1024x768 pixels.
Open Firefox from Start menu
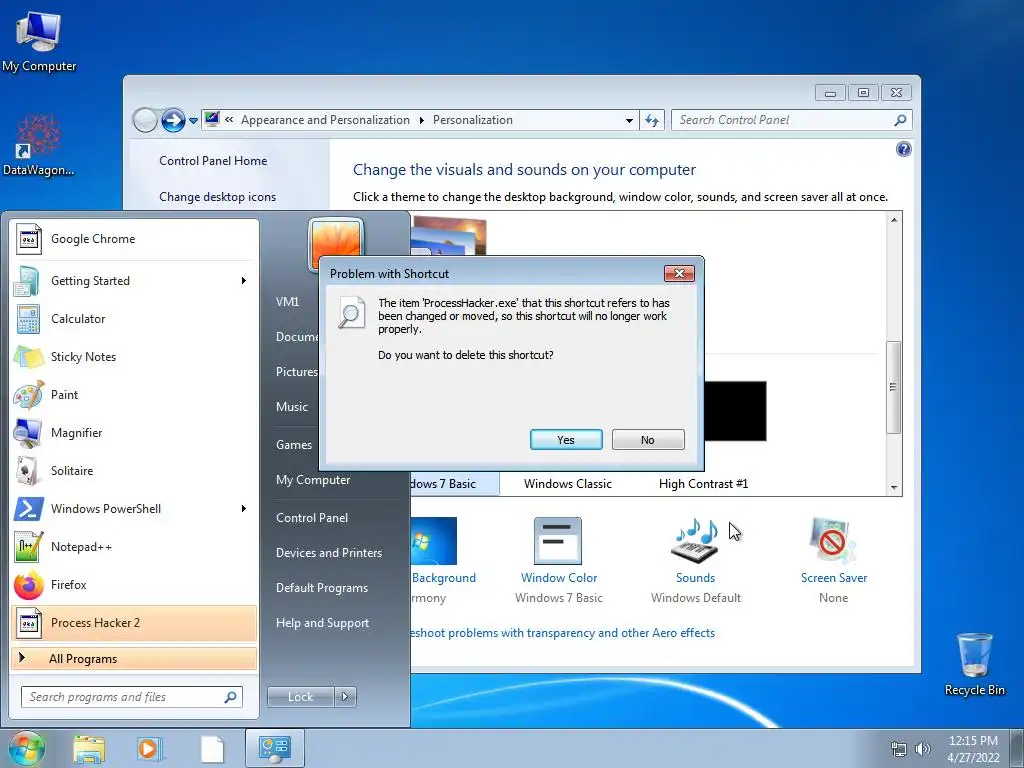click(x=134, y=584)
